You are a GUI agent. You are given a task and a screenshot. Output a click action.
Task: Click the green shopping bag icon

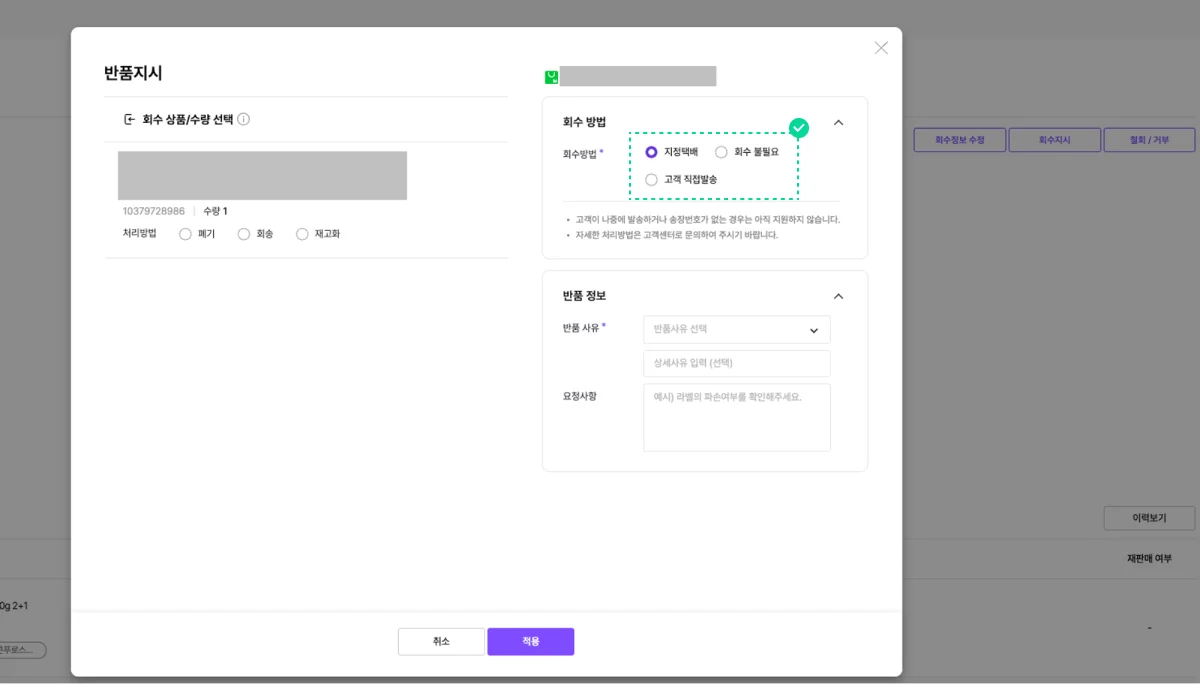549,75
